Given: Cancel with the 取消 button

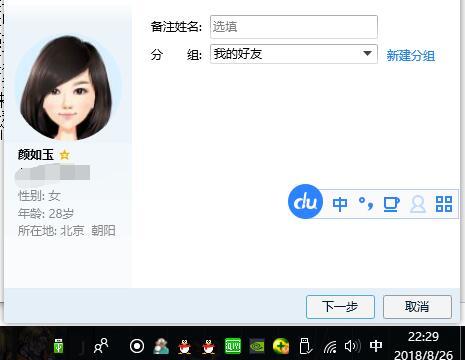Looking at the screenshot, I should pyautogui.click(x=417, y=306).
